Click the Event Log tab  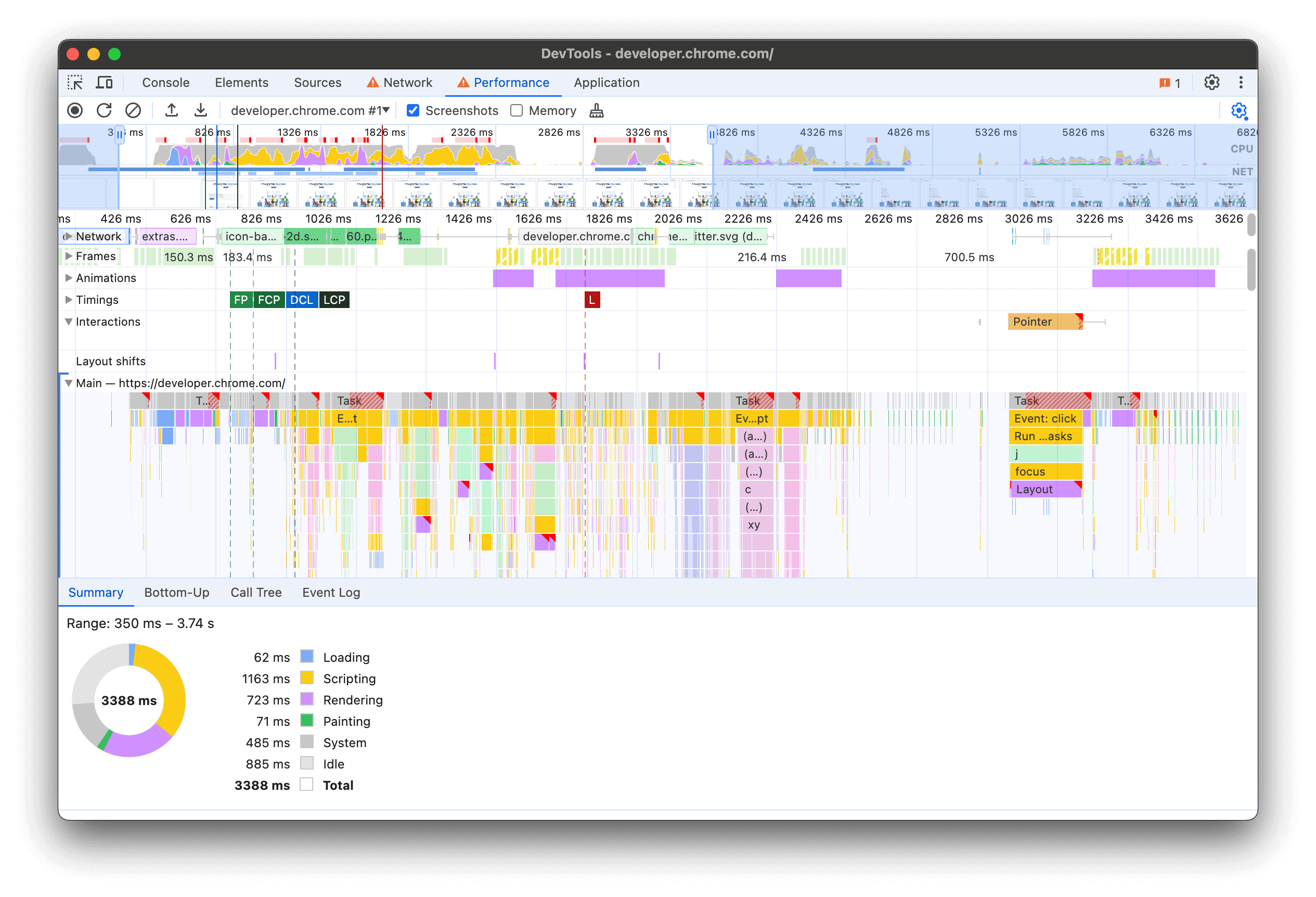click(x=330, y=592)
